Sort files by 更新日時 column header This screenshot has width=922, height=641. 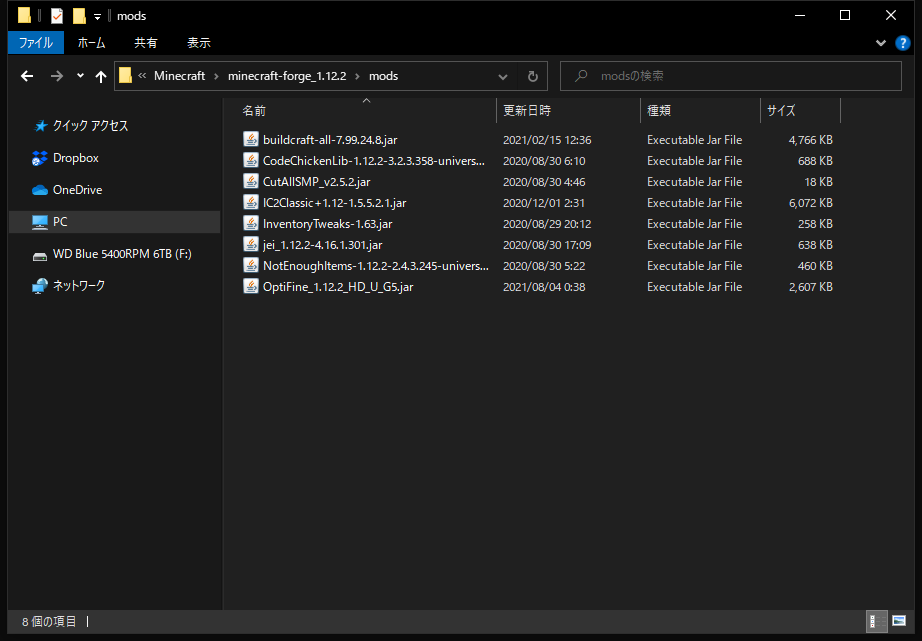pyautogui.click(x=527, y=110)
